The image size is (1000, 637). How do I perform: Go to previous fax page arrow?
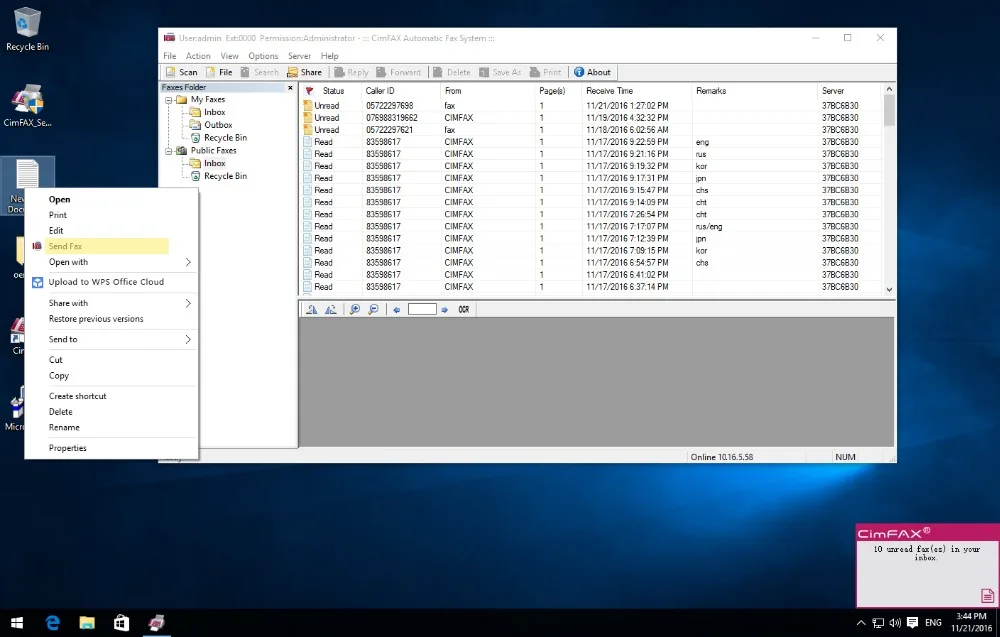397,310
